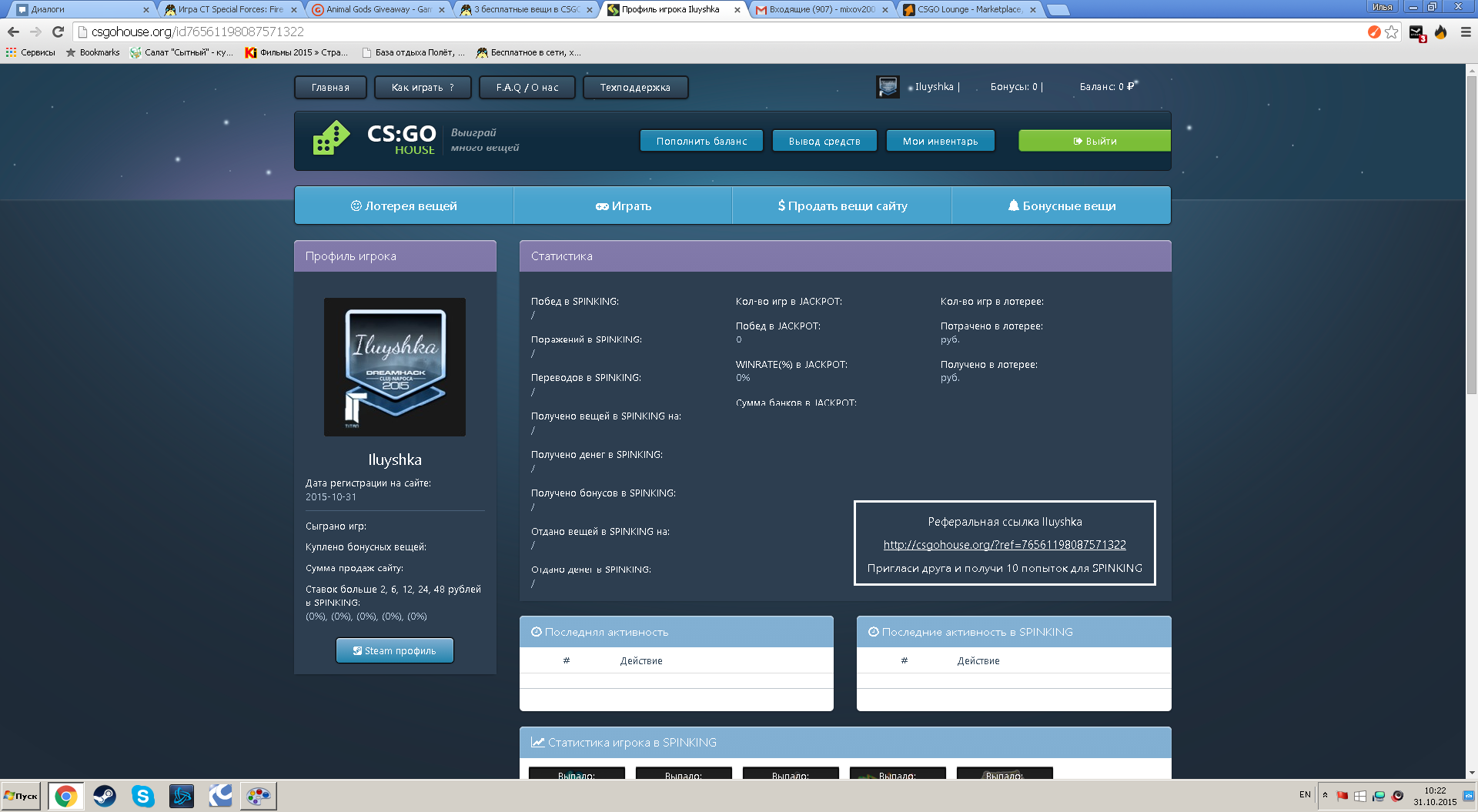Show hidden tray icons chevron

1325,795
